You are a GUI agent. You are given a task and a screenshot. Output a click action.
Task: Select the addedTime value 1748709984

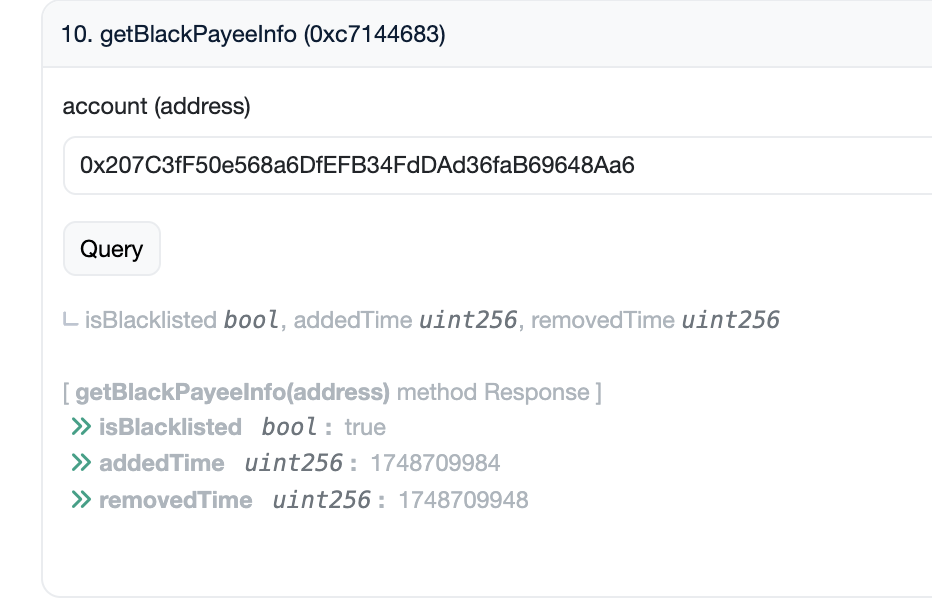click(x=435, y=463)
